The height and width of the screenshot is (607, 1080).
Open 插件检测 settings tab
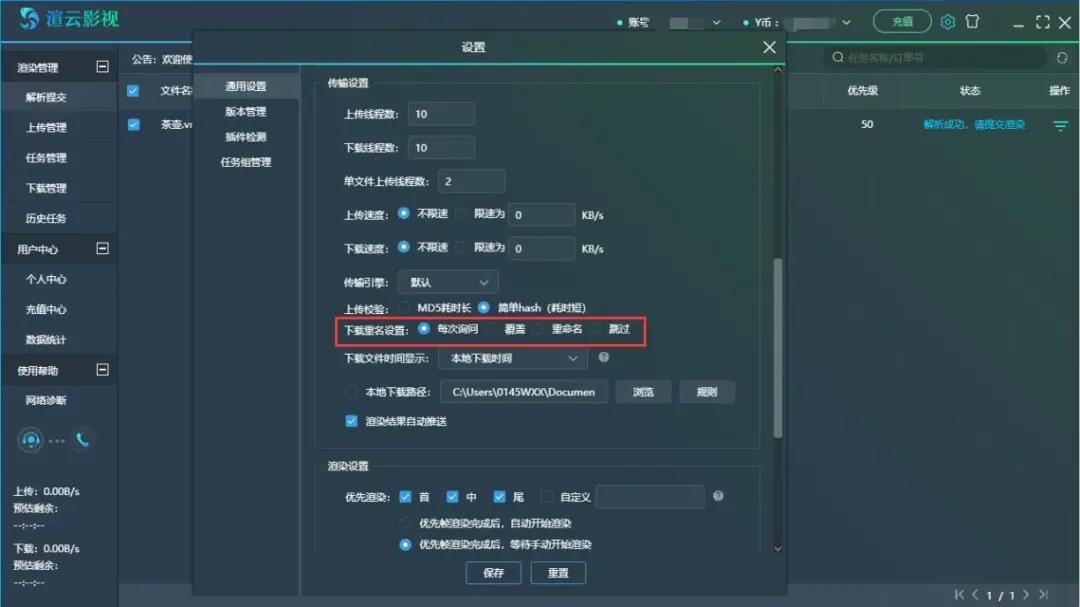[245, 137]
